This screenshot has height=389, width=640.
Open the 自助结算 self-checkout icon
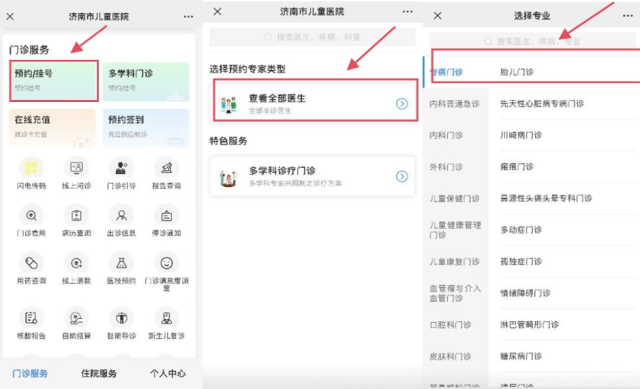76,318
